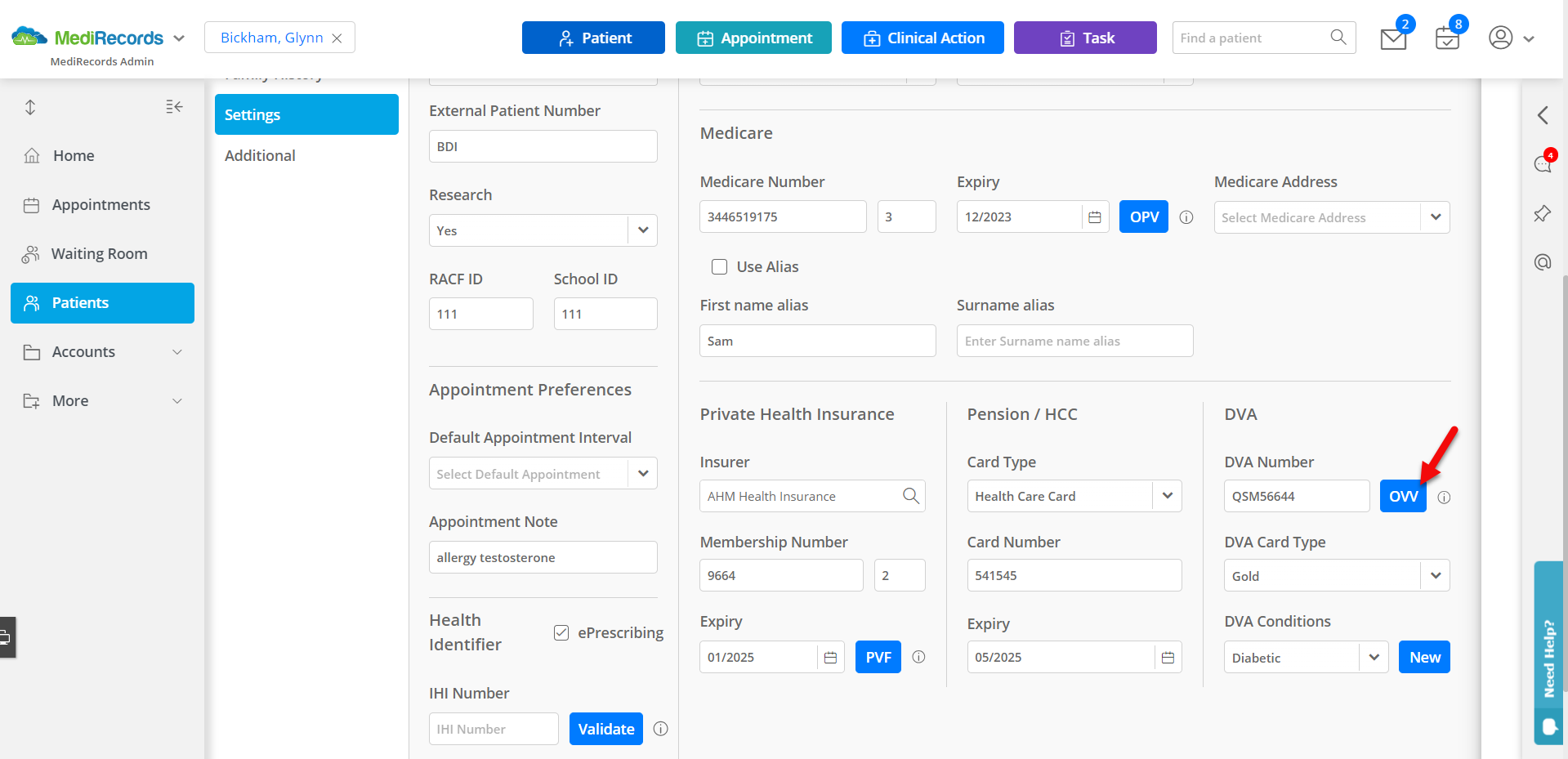
Task: Click the OPV Medicare verification button
Action: (x=1143, y=217)
